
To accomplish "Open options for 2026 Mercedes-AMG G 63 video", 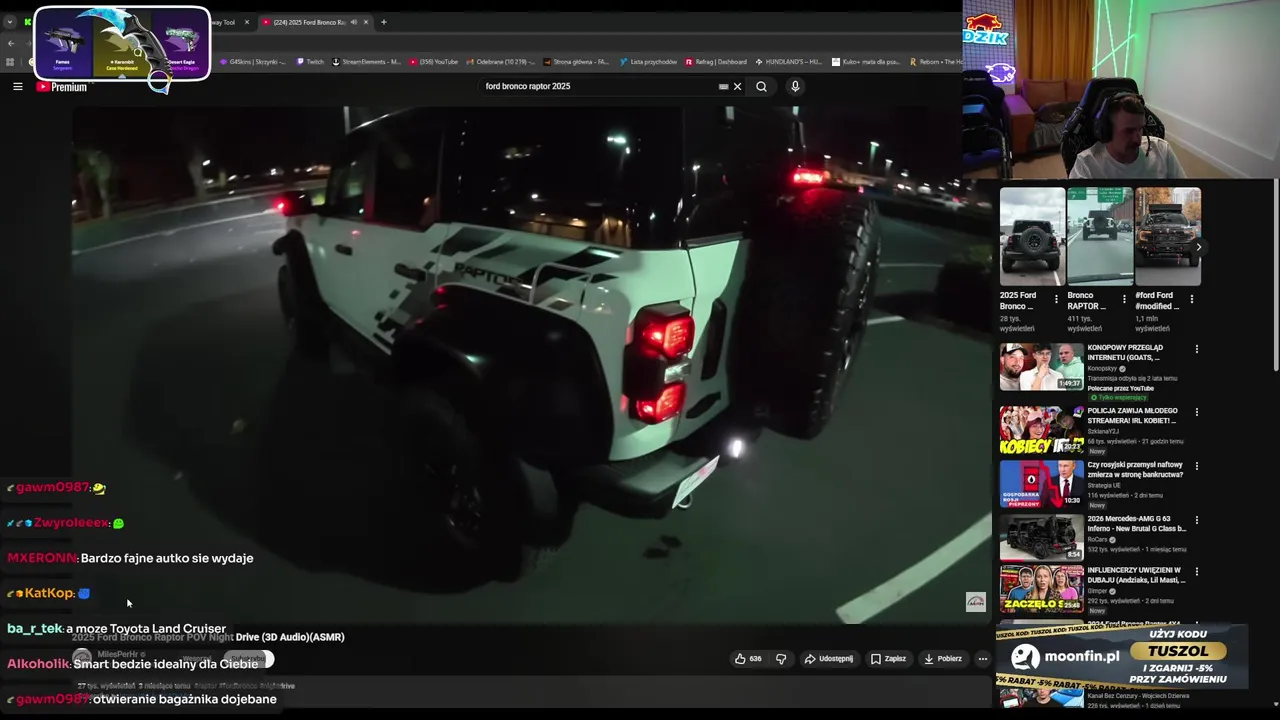I will click(1197, 520).
